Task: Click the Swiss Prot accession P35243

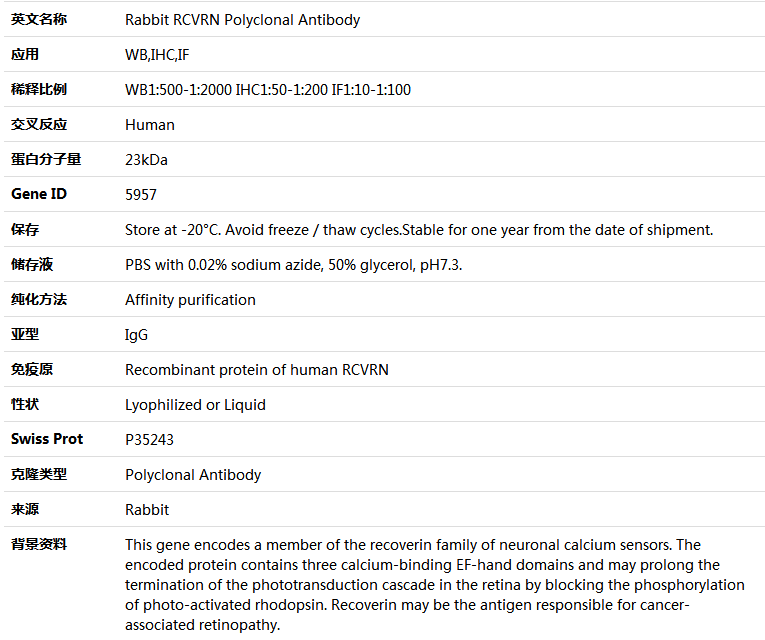Action: click(149, 440)
